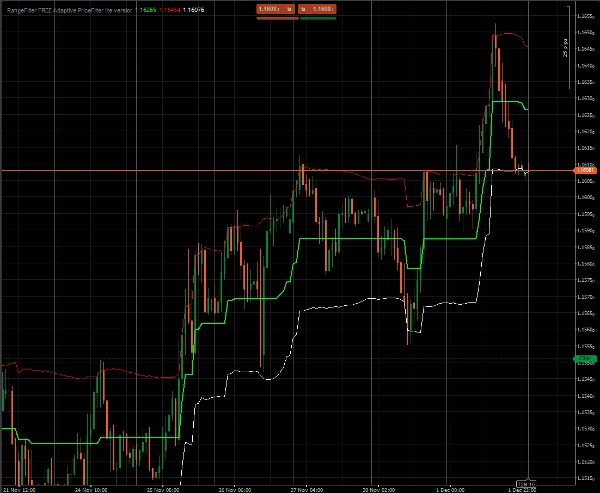Click the 30 Nov 02:00 time axis label
This screenshot has height=493, width=600.
tap(378, 490)
